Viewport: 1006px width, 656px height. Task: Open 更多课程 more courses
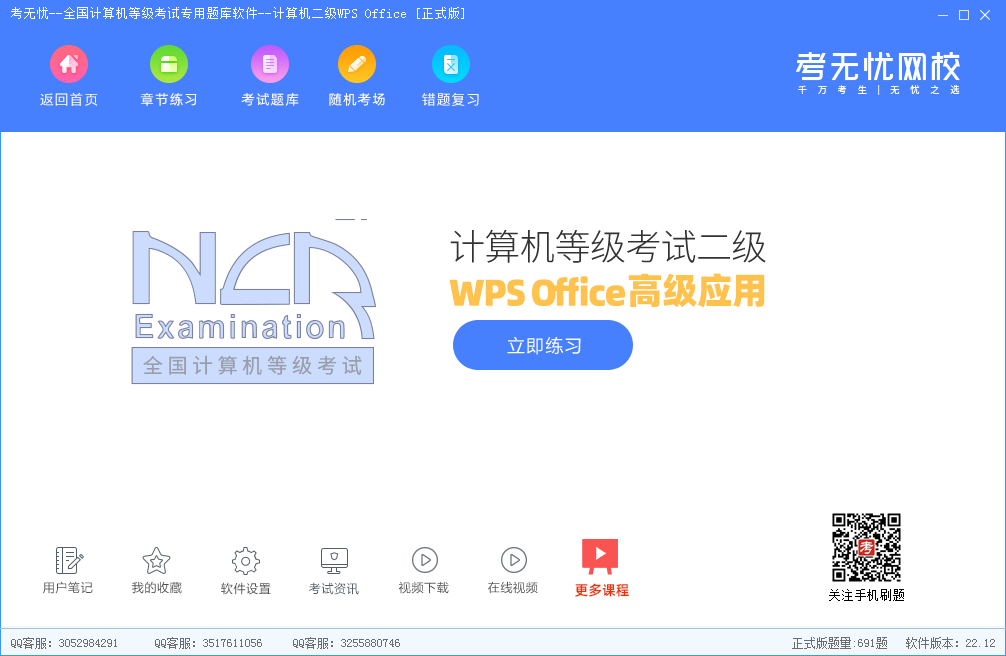click(601, 558)
